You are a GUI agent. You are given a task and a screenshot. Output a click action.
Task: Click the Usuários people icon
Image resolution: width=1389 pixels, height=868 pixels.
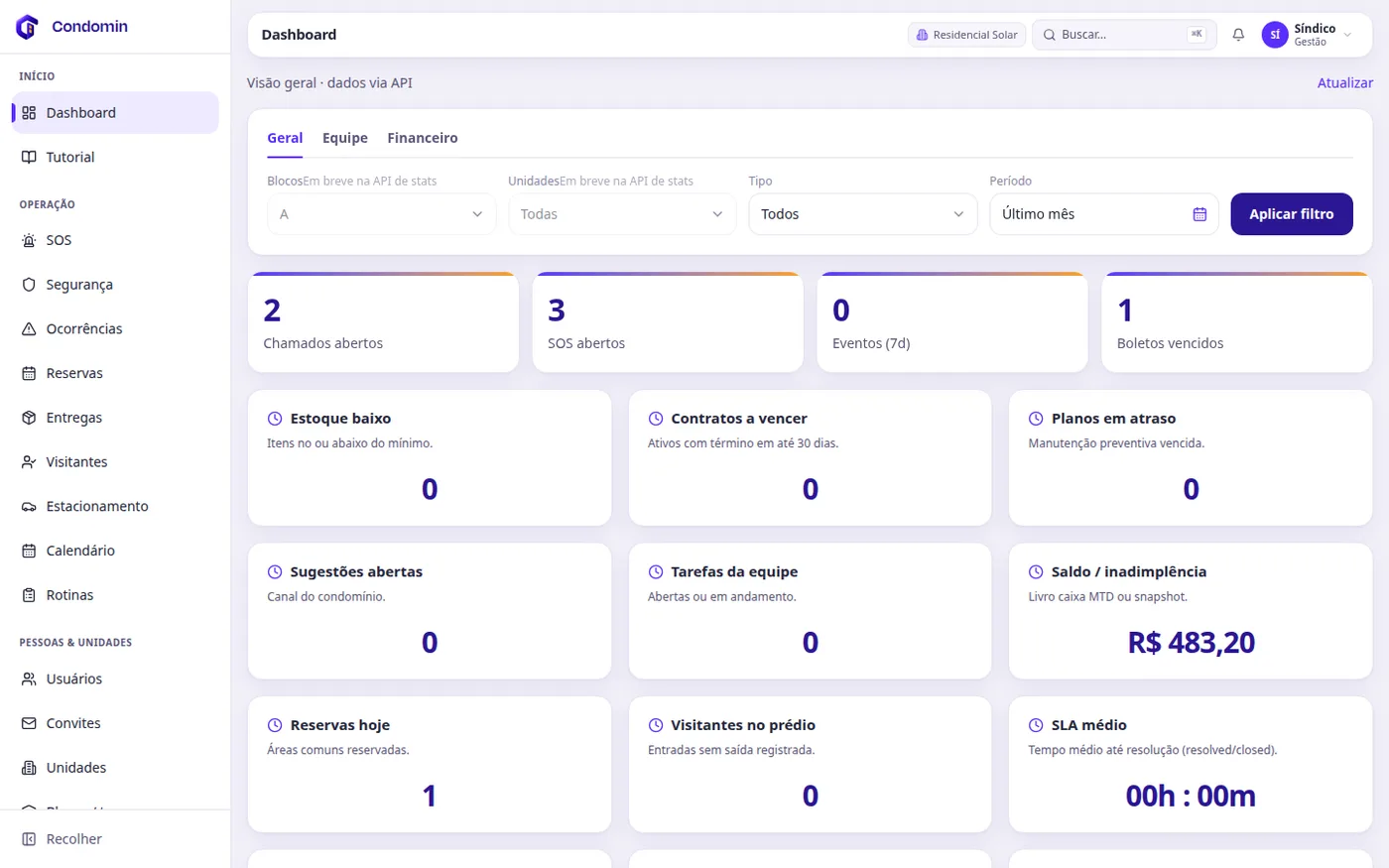(x=29, y=679)
